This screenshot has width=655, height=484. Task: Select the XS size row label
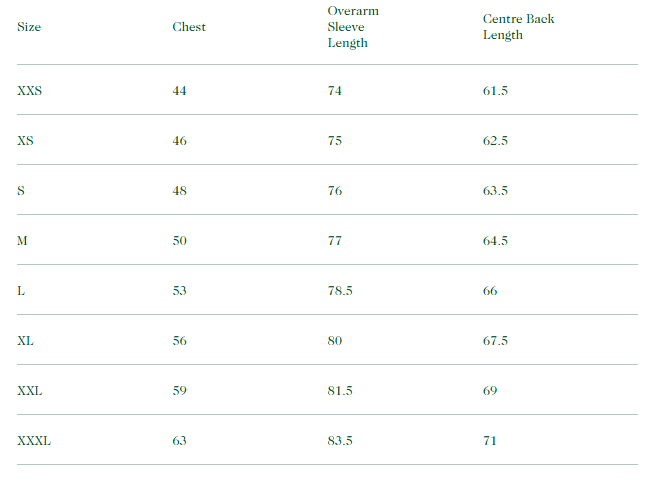click(26, 141)
